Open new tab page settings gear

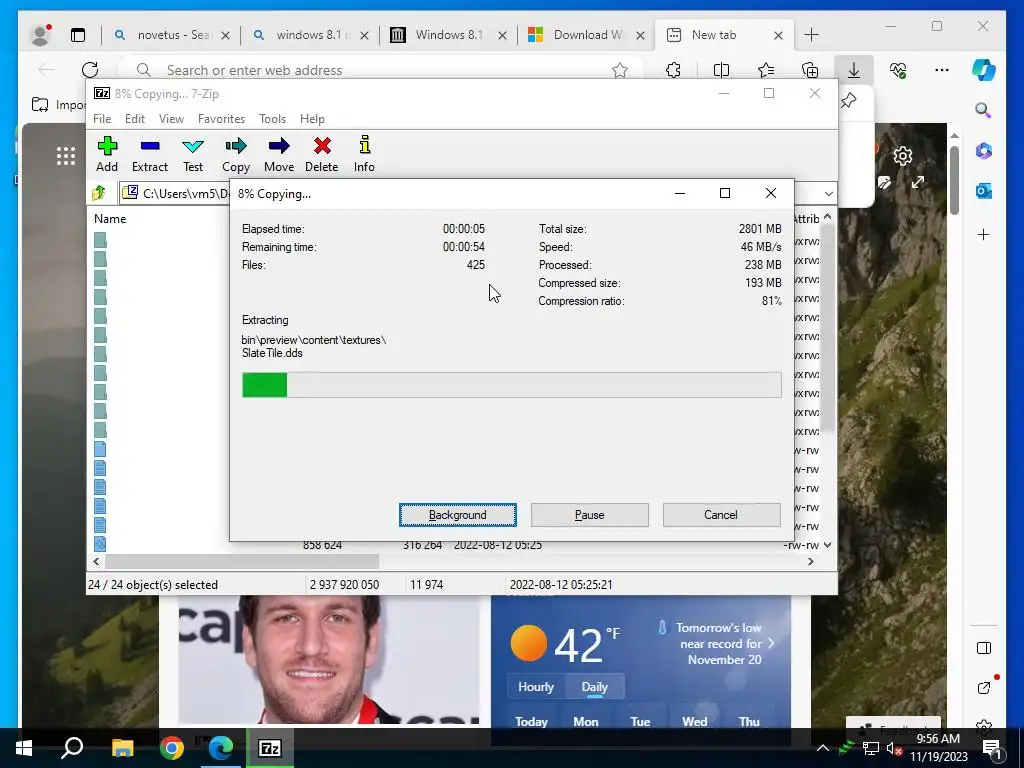coord(903,155)
